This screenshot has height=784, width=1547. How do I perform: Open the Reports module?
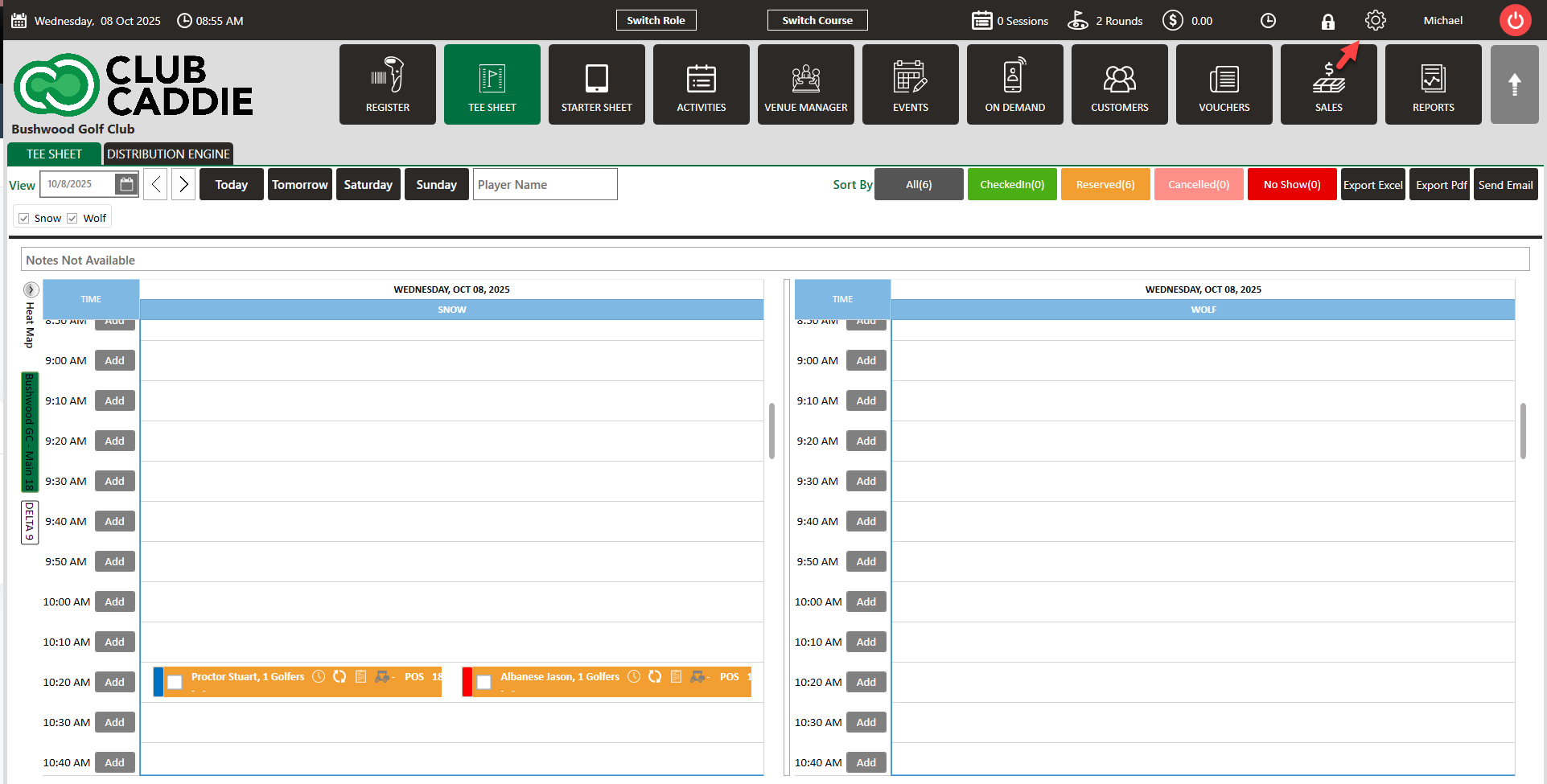1433,84
